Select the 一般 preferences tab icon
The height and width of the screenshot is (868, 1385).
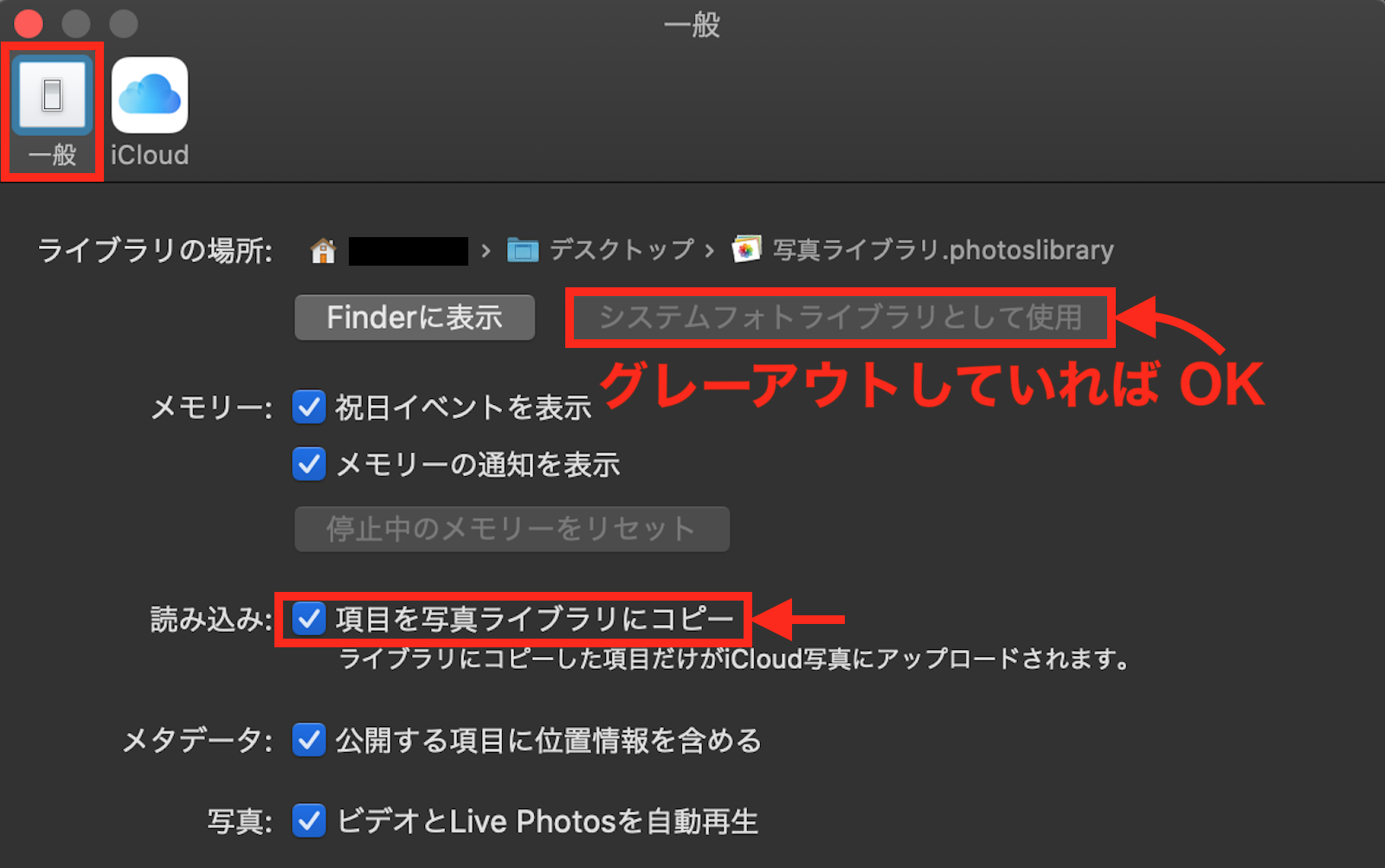click(x=52, y=96)
